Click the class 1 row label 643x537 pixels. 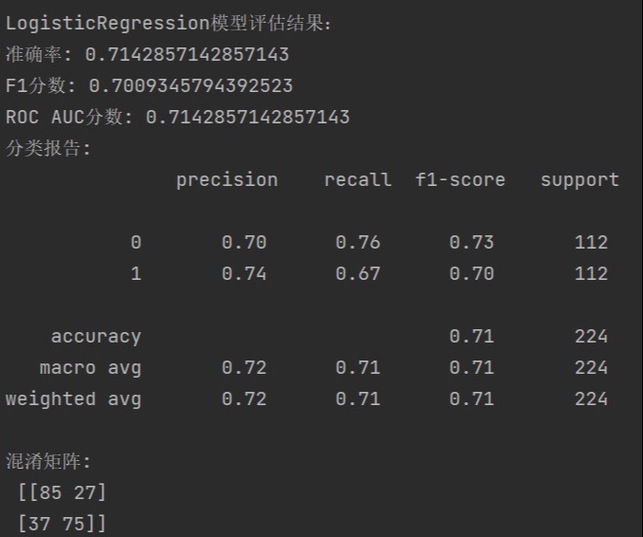click(135, 273)
